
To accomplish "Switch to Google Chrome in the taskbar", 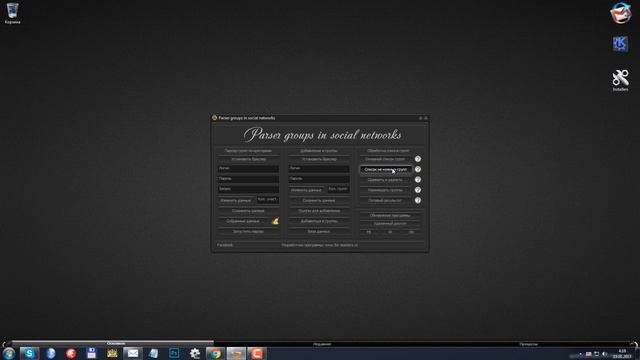I will [x=215, y=353].
